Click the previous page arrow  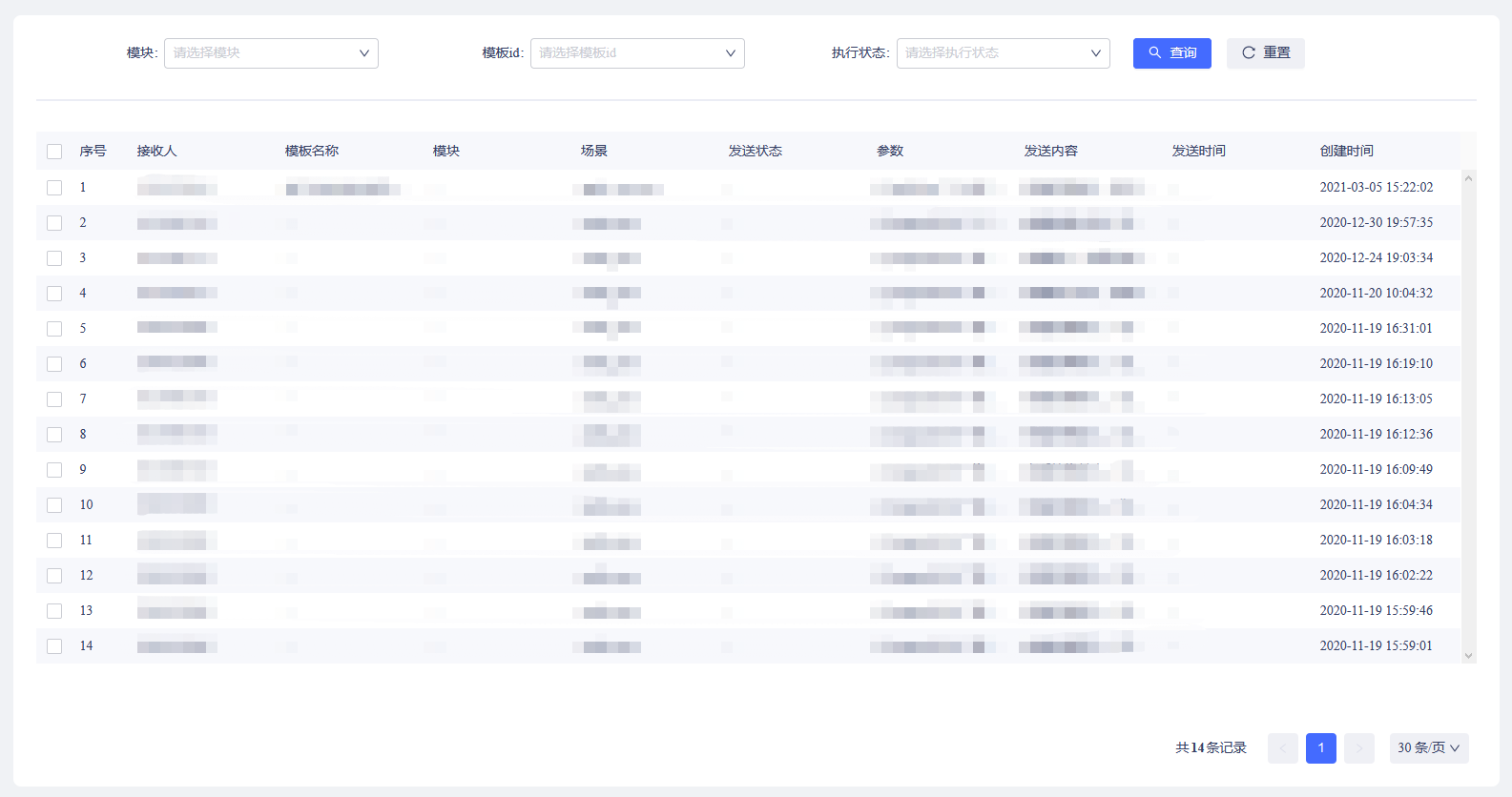(1283, 748)
